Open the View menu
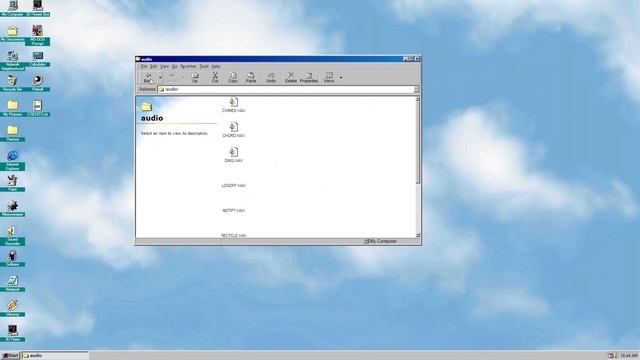This screenshot has height=360, width=640. pos(164,66)
